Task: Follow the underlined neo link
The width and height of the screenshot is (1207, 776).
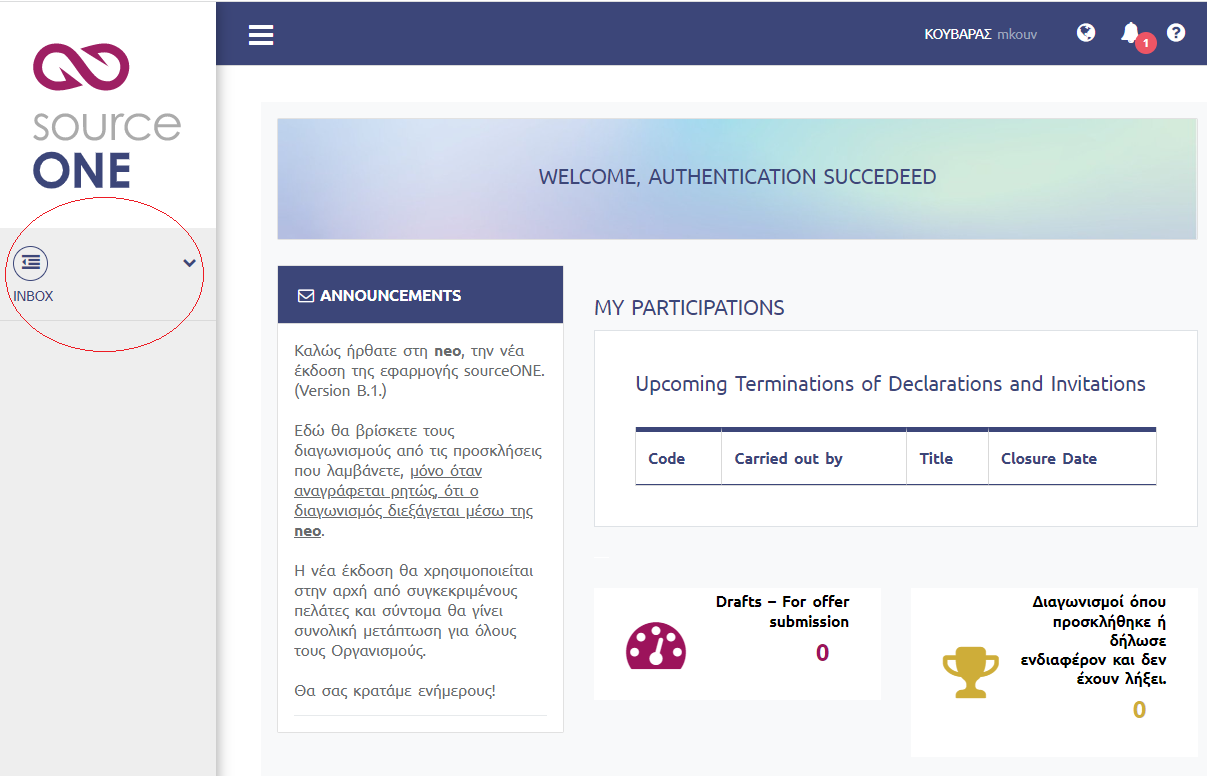Action: pyautogui.click(x=307, y=530)
